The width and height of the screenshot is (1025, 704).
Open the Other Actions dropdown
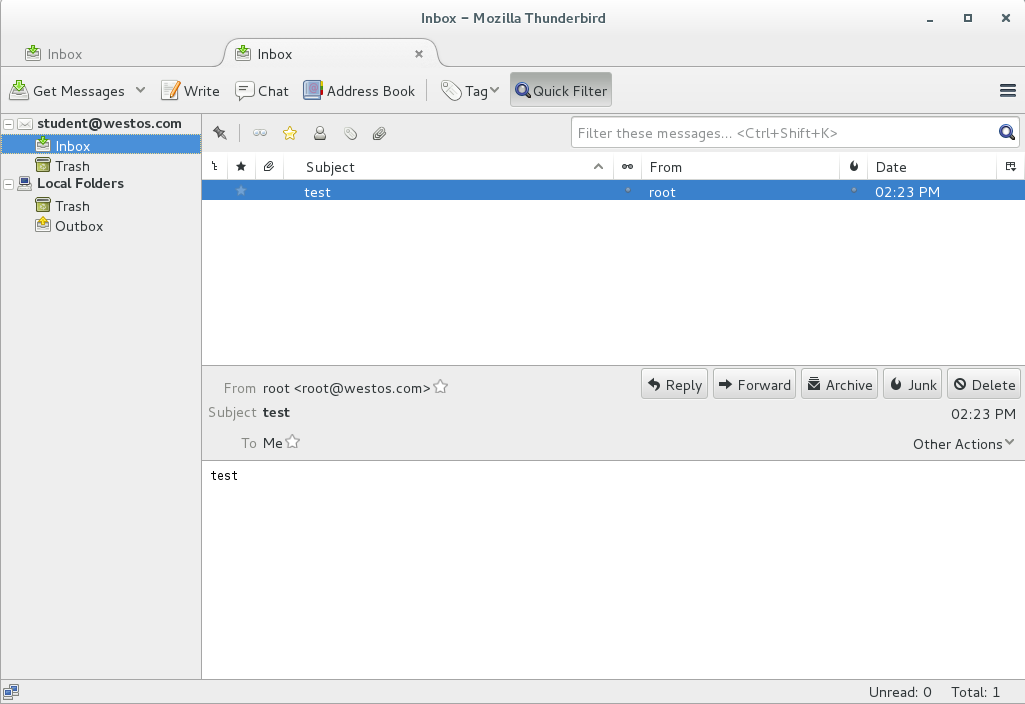(x=964, y=444)
